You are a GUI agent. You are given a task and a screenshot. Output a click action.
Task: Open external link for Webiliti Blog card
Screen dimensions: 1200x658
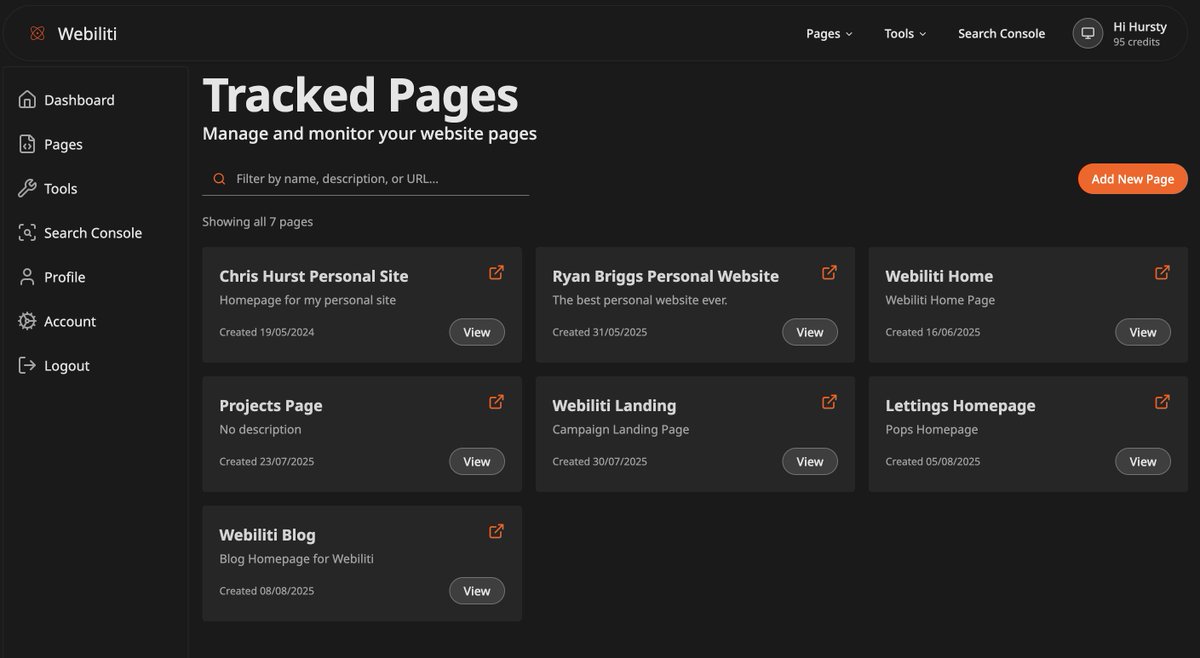tap(496, 531)
